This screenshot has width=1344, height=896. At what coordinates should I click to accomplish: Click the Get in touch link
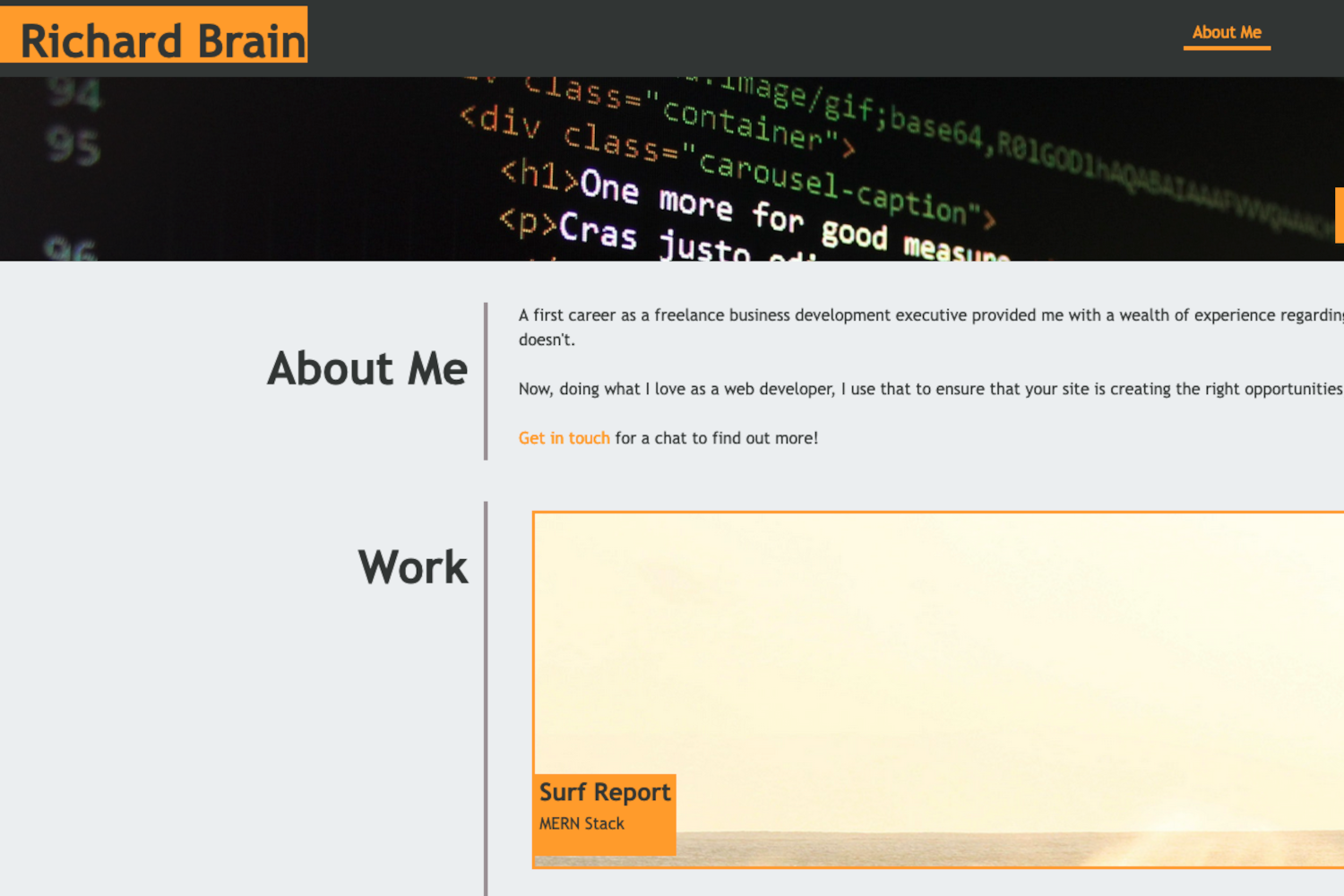(564, 438)
